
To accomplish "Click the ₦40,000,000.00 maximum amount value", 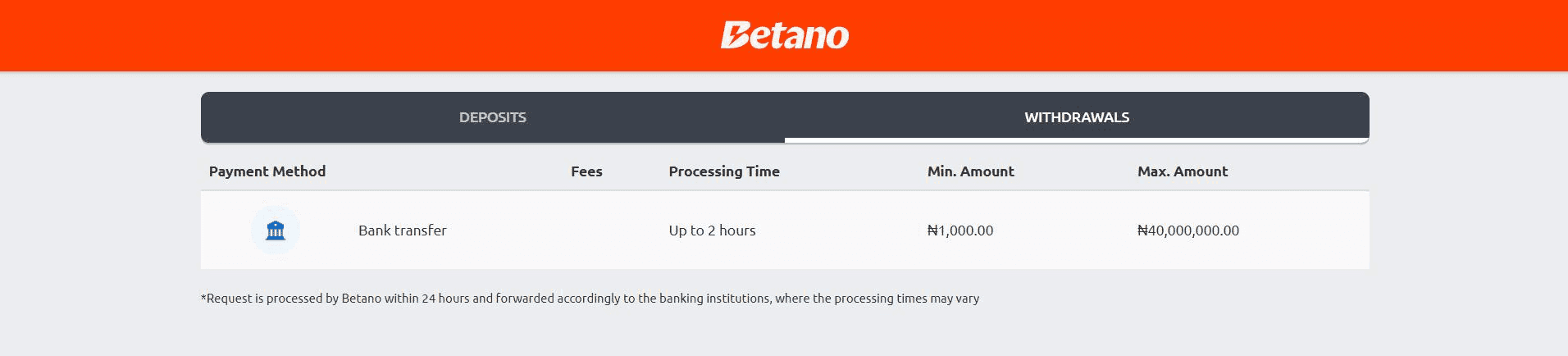I will click(1187, 230).
